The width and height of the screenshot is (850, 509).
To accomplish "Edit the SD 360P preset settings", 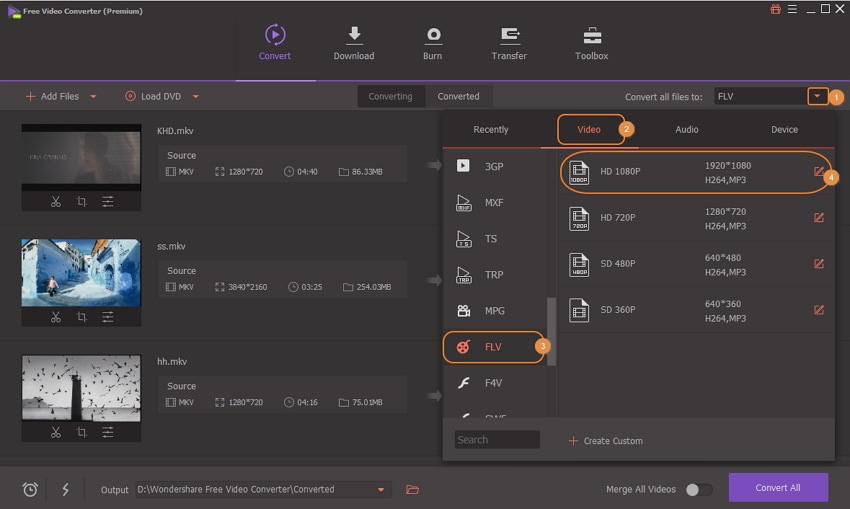I will (819, 310).
